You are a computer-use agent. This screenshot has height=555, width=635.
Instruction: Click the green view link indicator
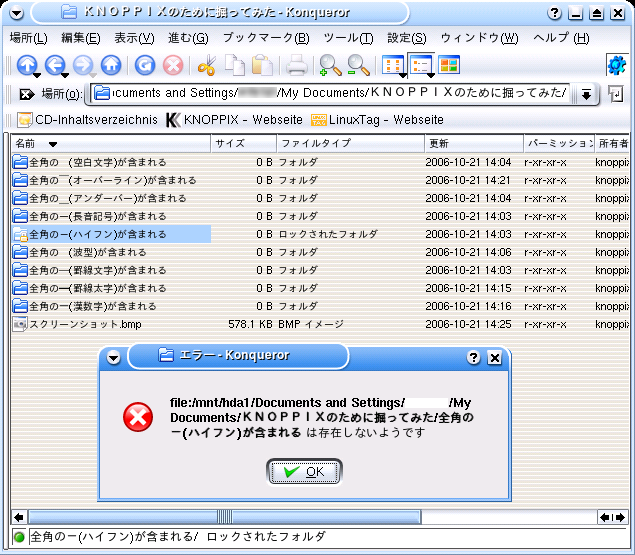coord(19,538)
